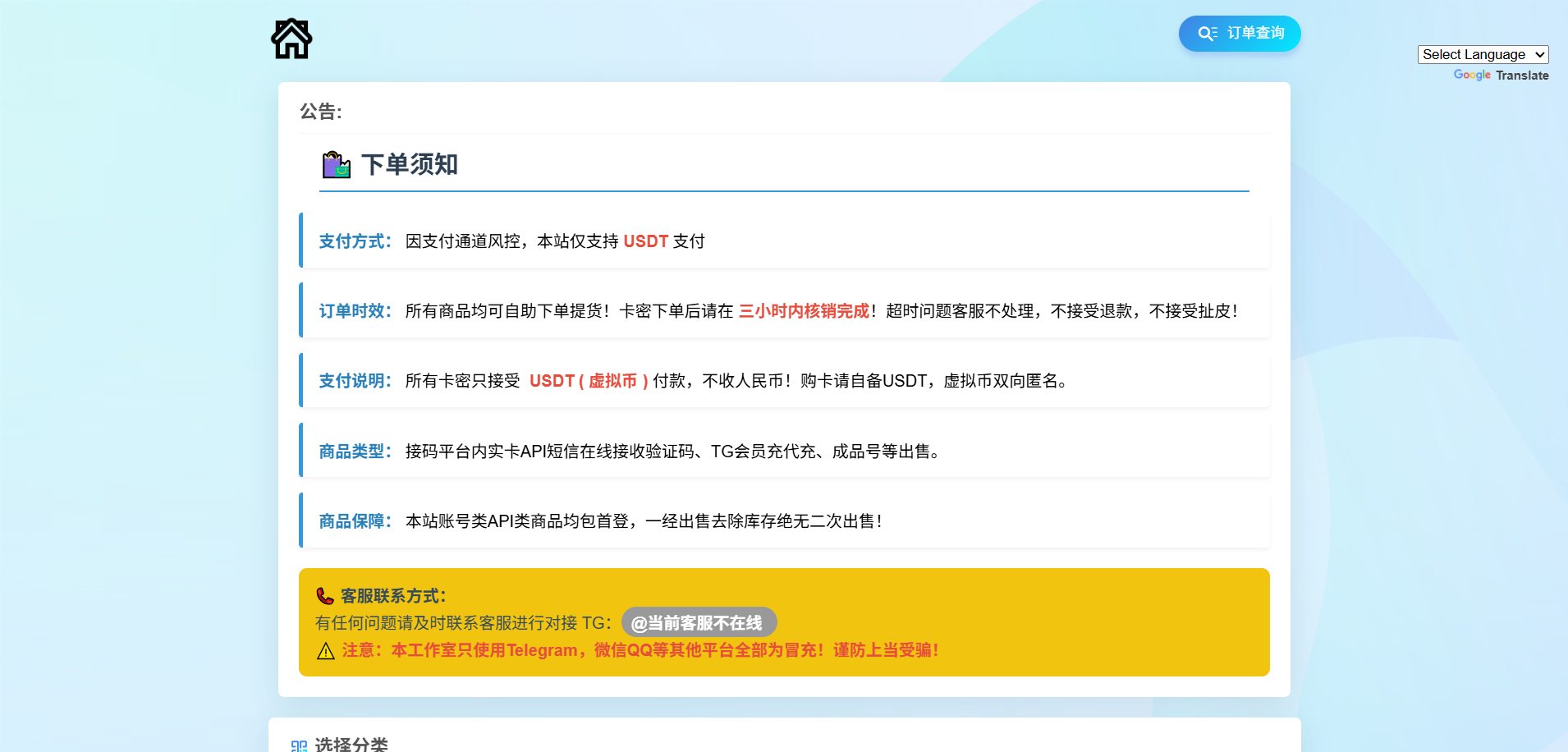Screen dimensions: 1568x752
Task: Click the @当前客服不在线 Telegram badge
Action: coord(699,623)
